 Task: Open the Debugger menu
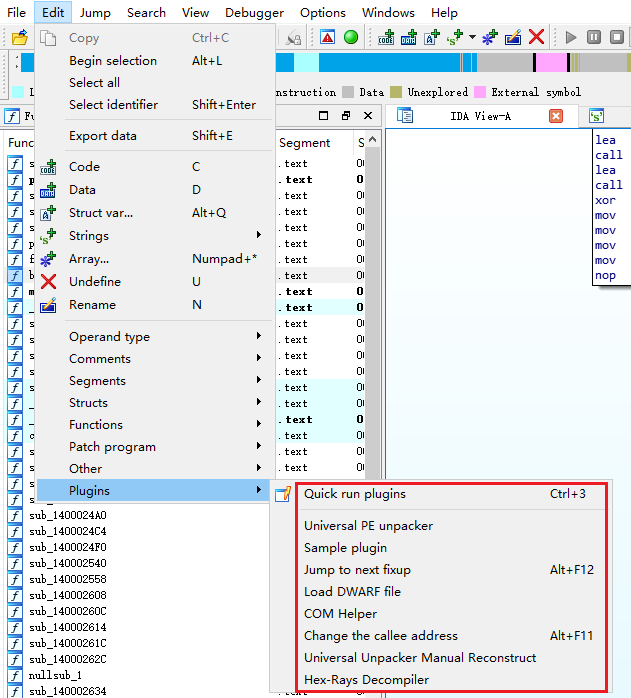pyautogui.click(x=254, y=13)
